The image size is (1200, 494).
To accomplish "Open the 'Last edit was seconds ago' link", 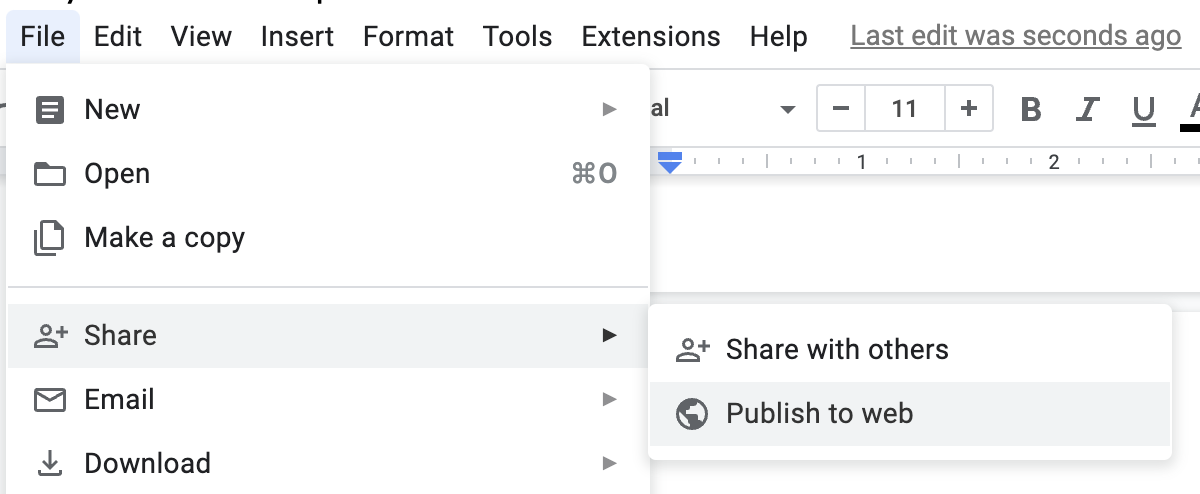I will pos(1015,37).
